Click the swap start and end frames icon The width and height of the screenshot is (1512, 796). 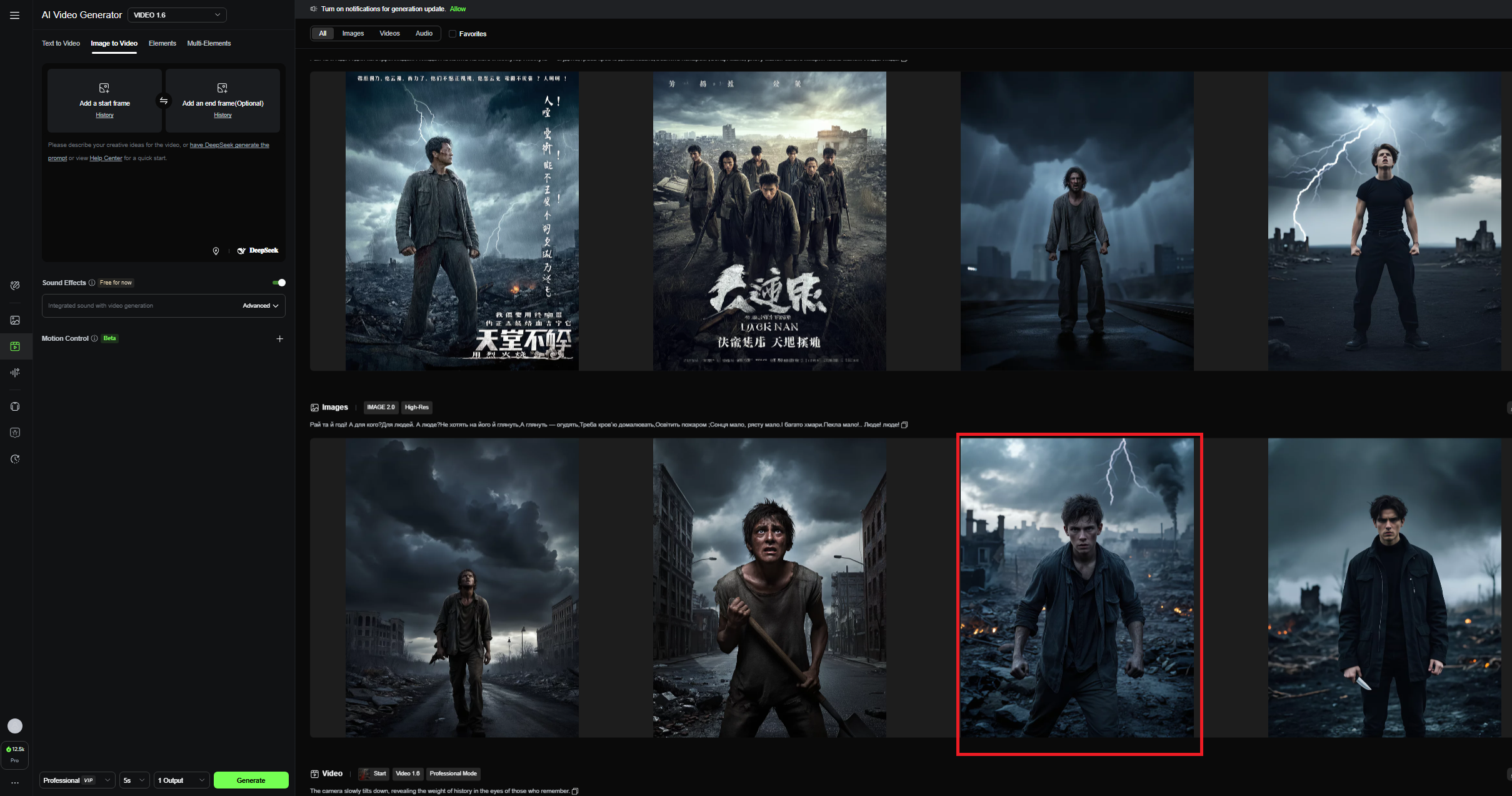tap(164, 101)
